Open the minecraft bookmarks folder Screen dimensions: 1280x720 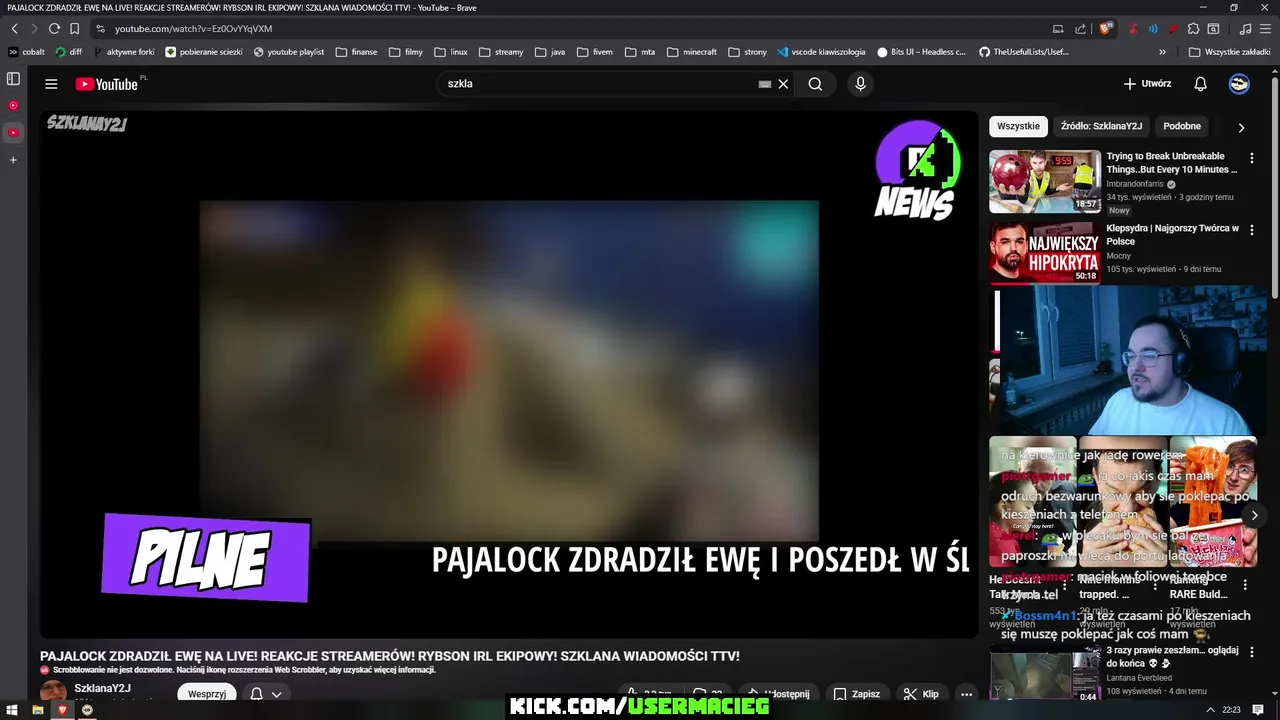(692, 52)
